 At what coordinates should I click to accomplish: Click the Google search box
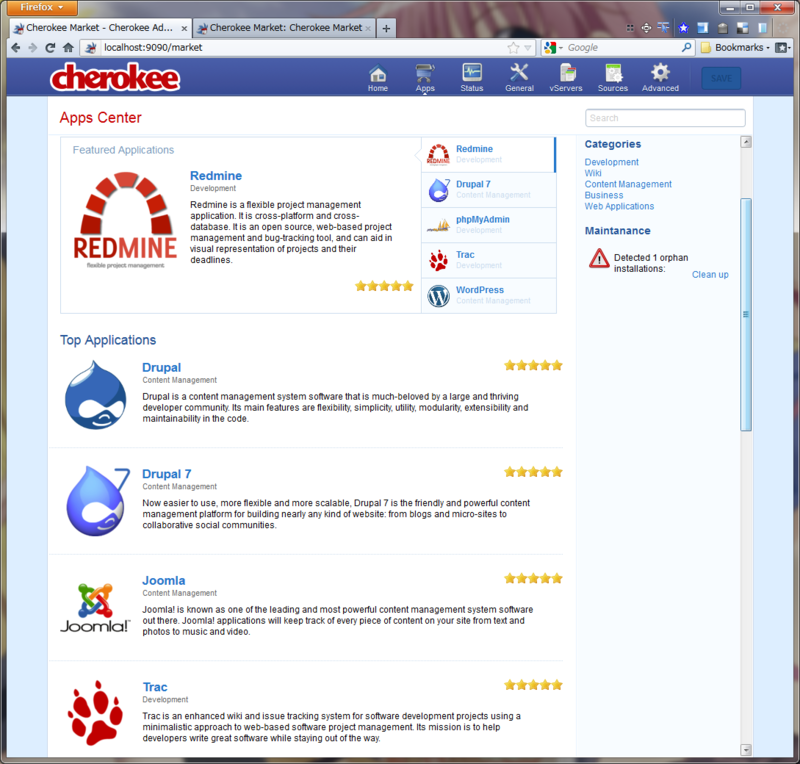click(622, 47)
